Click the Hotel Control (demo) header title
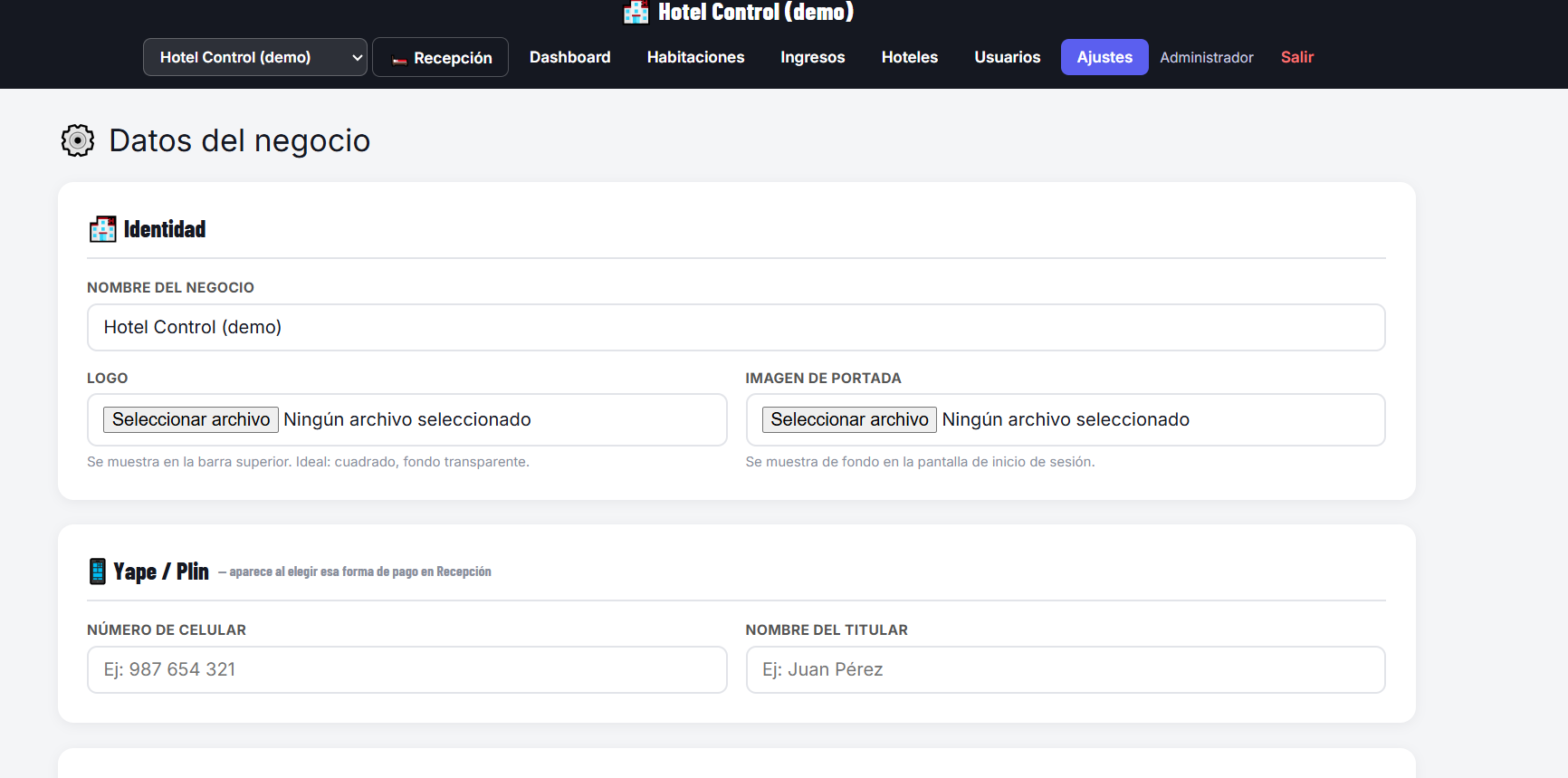 [756, 12]
